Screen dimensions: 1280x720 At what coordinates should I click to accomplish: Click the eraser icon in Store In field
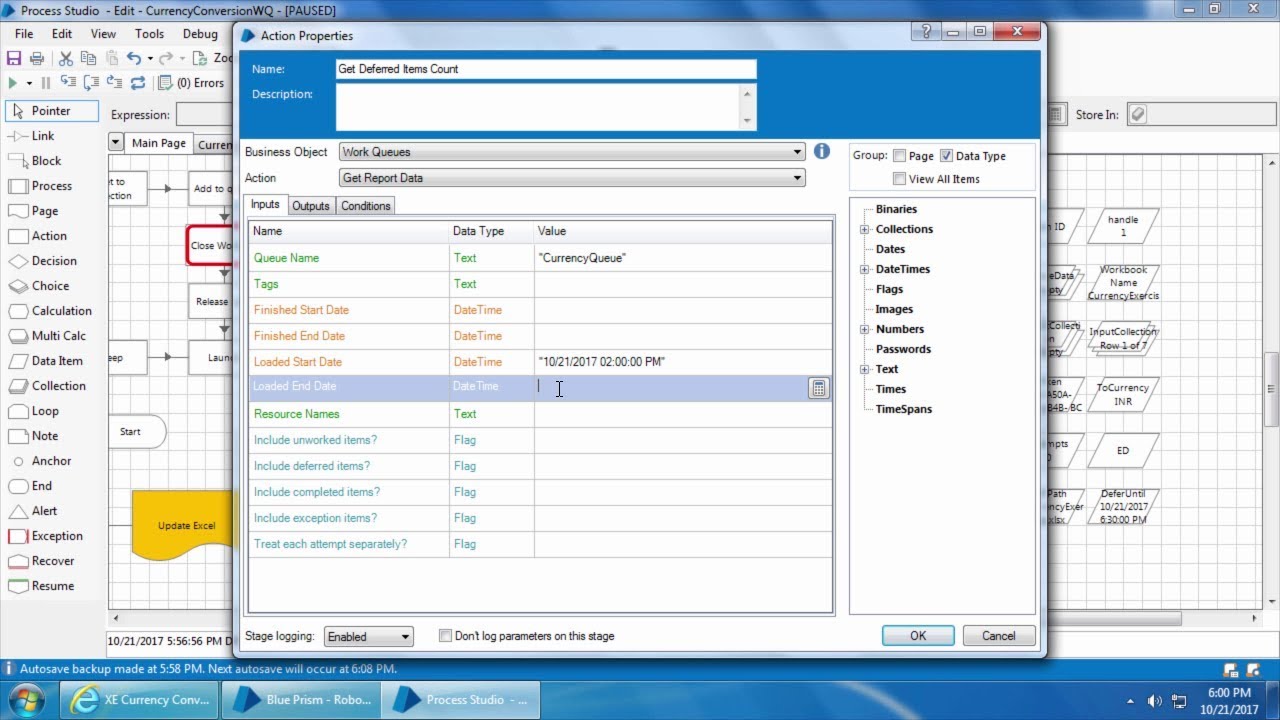(x=1137, y=114)
